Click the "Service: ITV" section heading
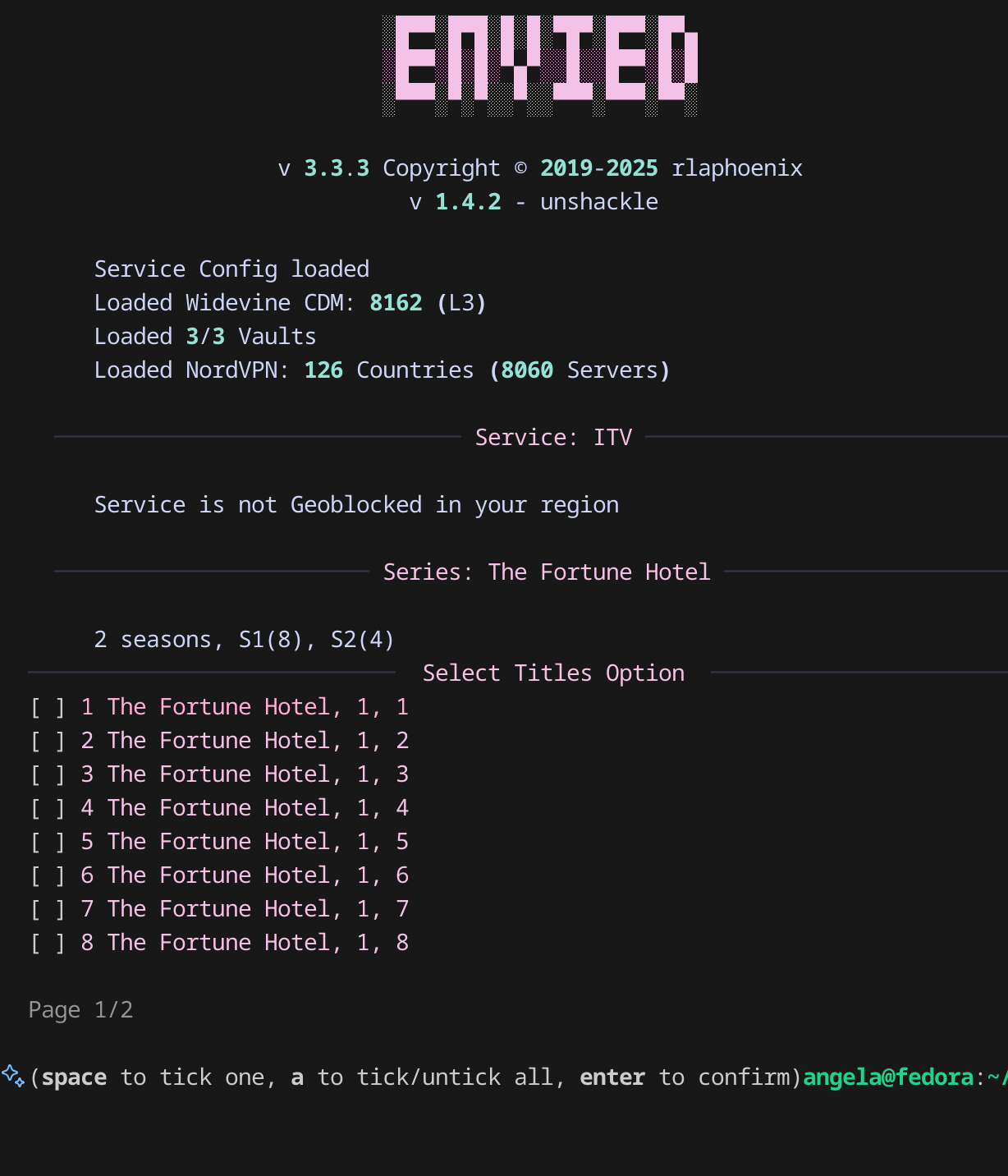The height and width of the screenshot is (1176, 1008). 553,438
